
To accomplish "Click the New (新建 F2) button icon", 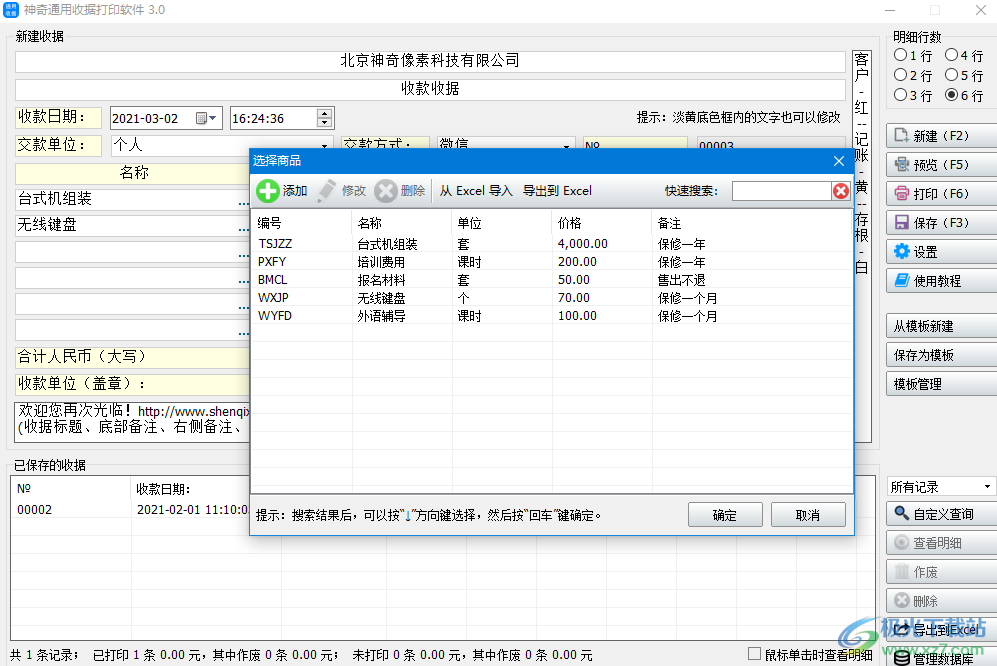I will point(901,136).
